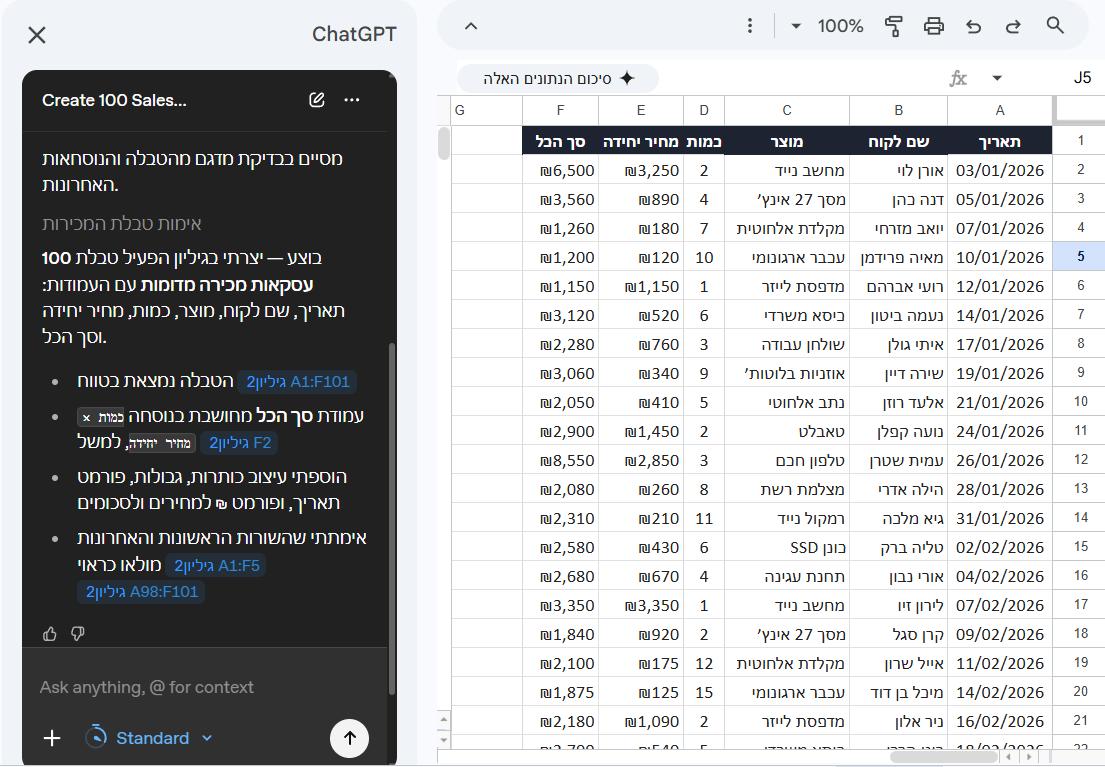Screen dimensions: 1105x767
Task: Select column A header
Action: (1000, 110)
